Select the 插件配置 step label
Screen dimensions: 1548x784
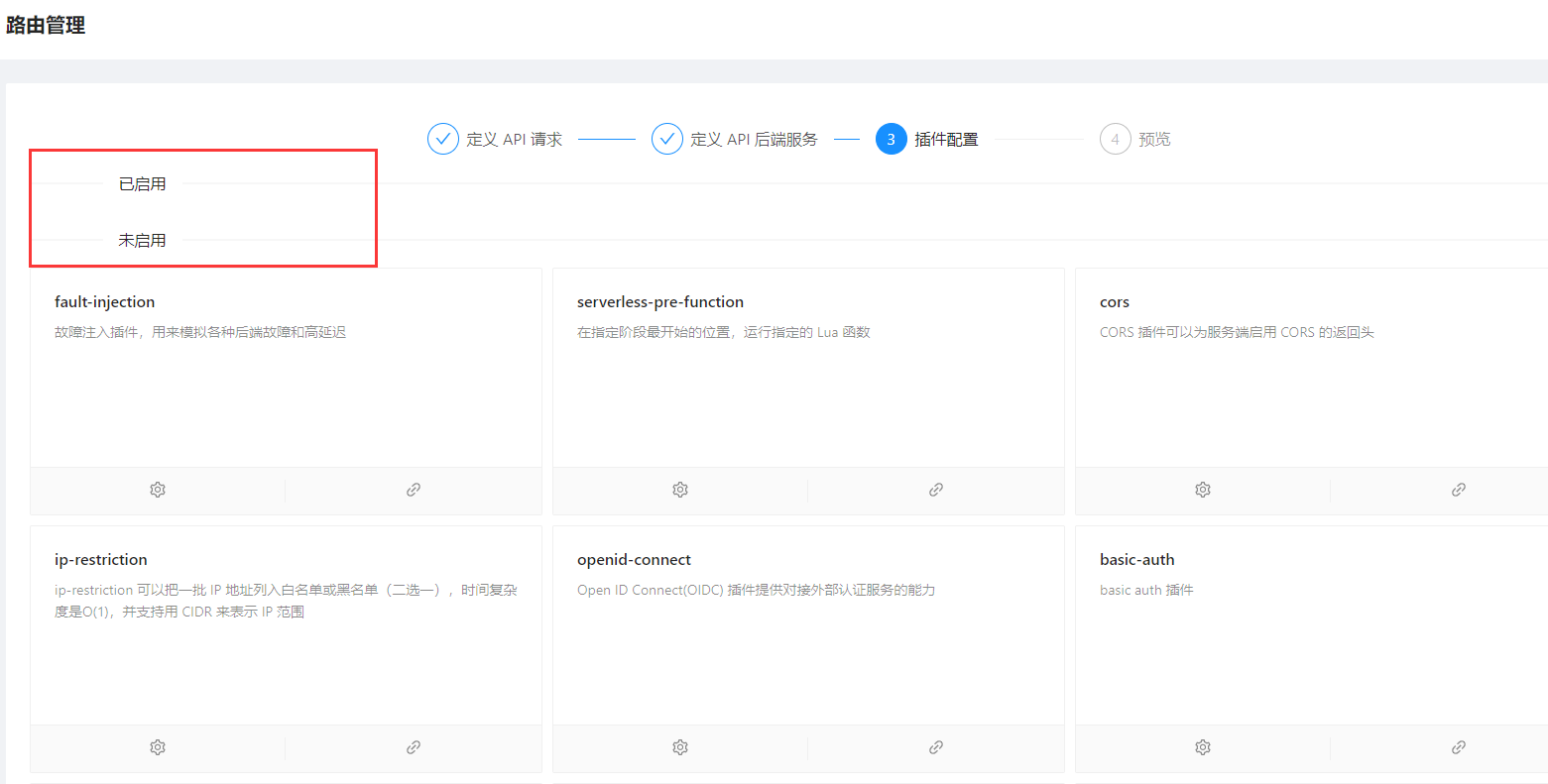coord(947,140)
